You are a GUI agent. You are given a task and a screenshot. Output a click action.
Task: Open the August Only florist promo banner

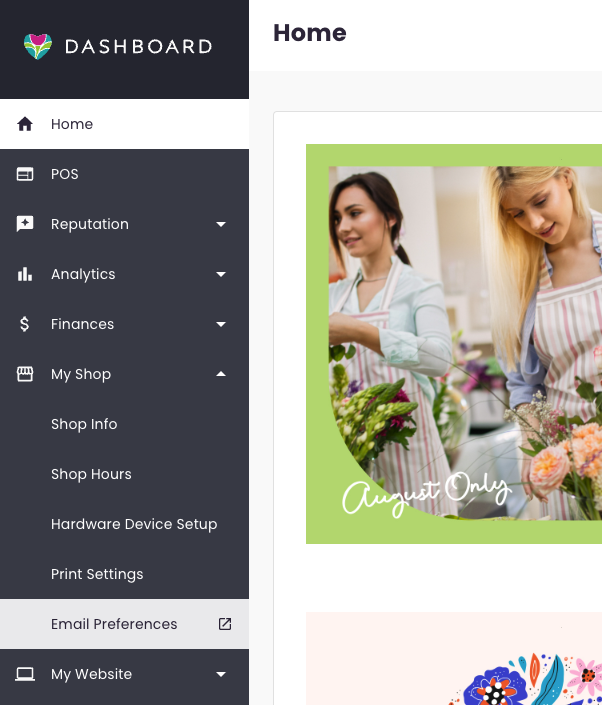[454, 344]
